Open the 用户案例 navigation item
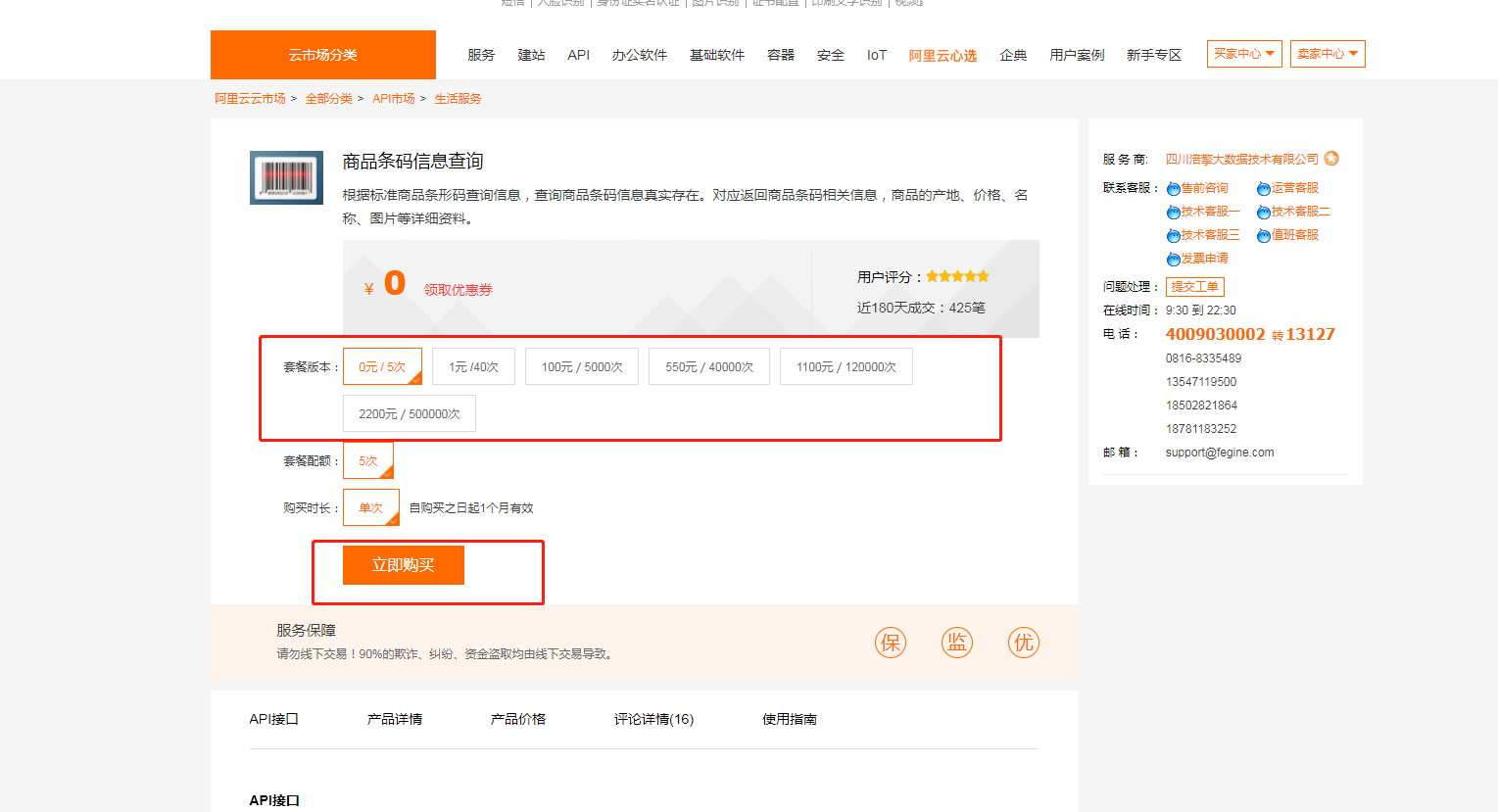Viewport: 1498px width, 812px height. pyautogui.click(x=1077, y=55)
